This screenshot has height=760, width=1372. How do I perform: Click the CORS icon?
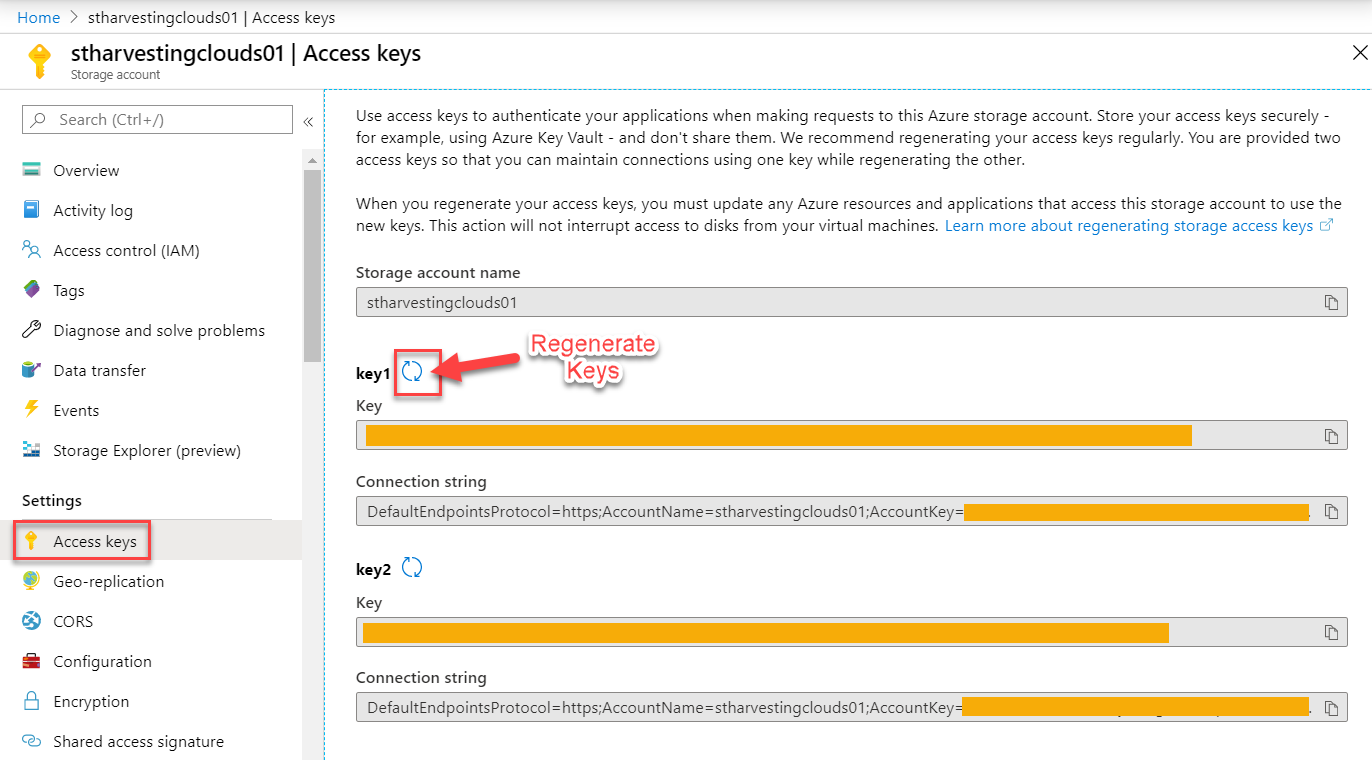32,621
